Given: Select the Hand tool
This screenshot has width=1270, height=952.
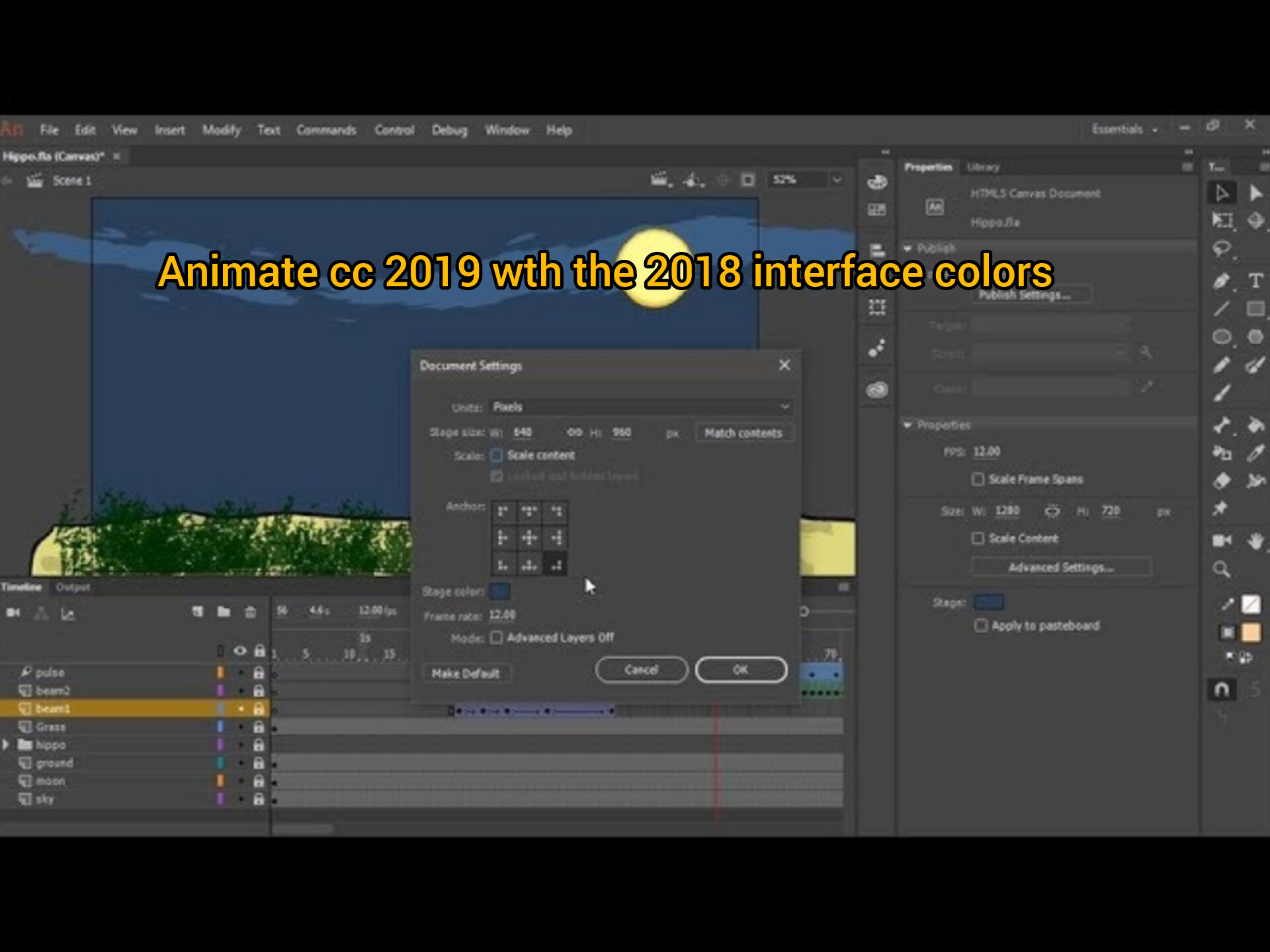Looking at the screenshot, I should point(1257,540).
